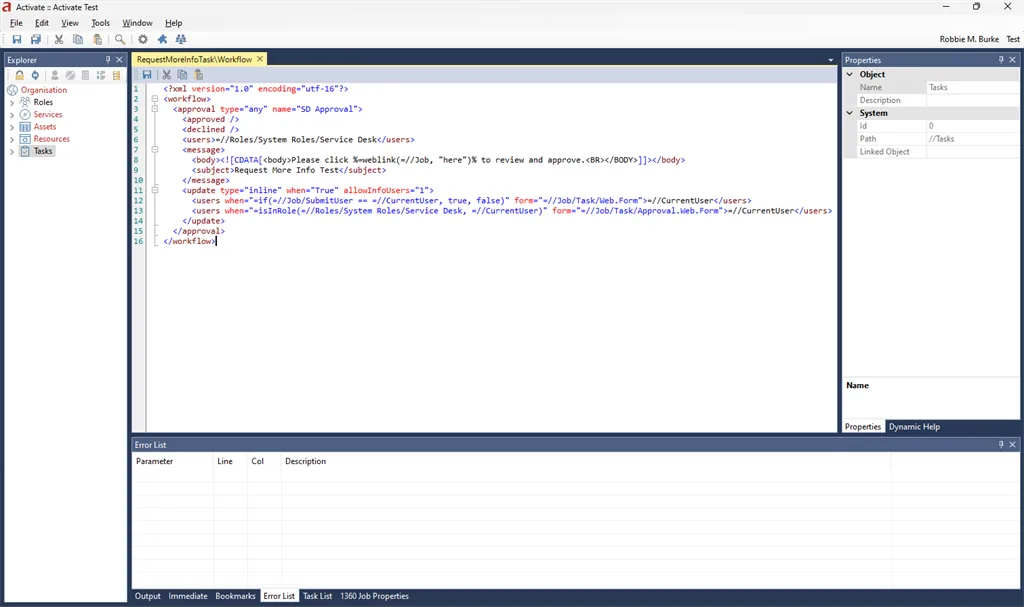Click the pushpin icon on the Properties panel
The height and width of the screenshot is (607, 1024).
pyautogui.click(x=1000, y=59)
